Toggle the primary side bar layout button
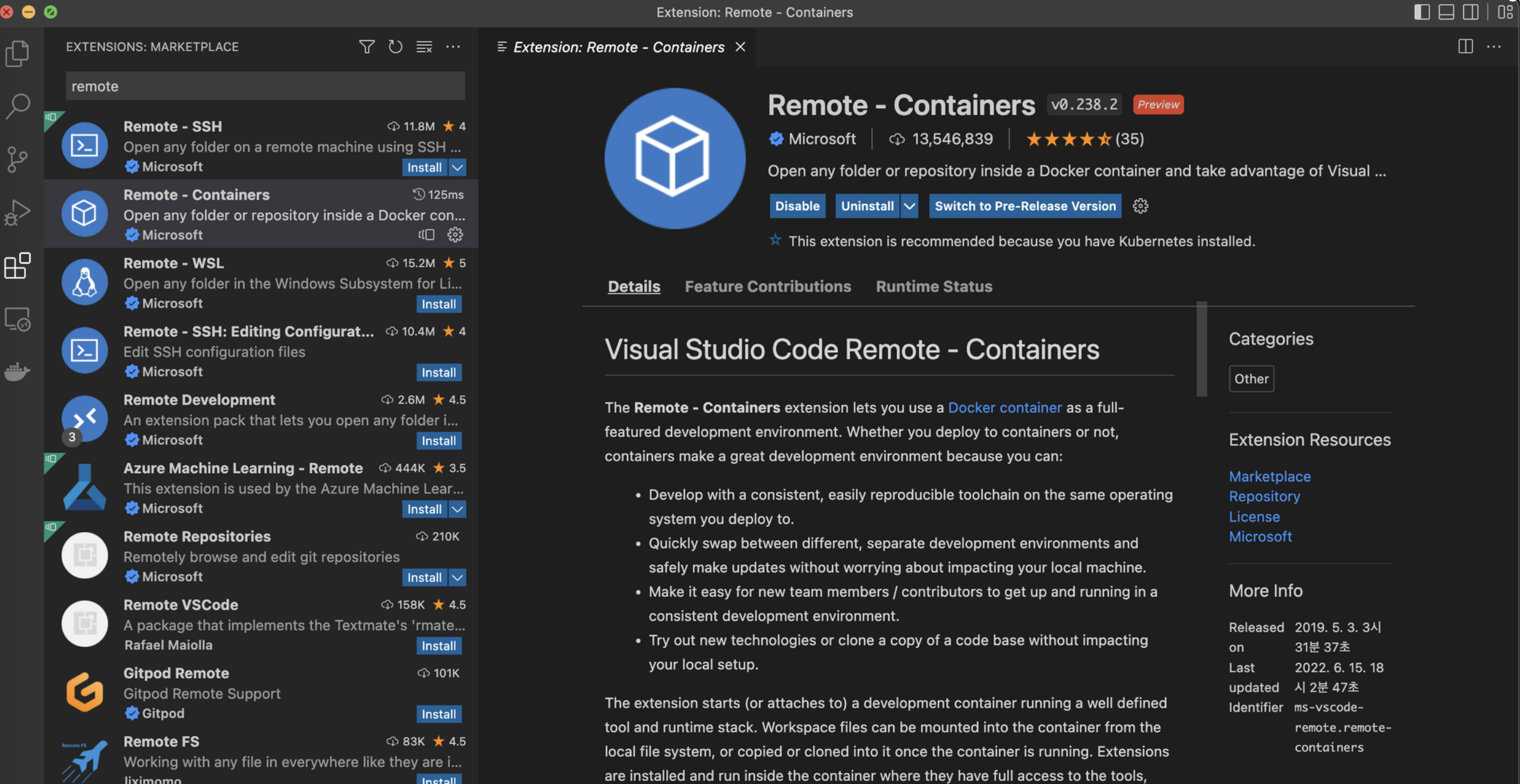1520x784 pixels. pos(1421,12)
